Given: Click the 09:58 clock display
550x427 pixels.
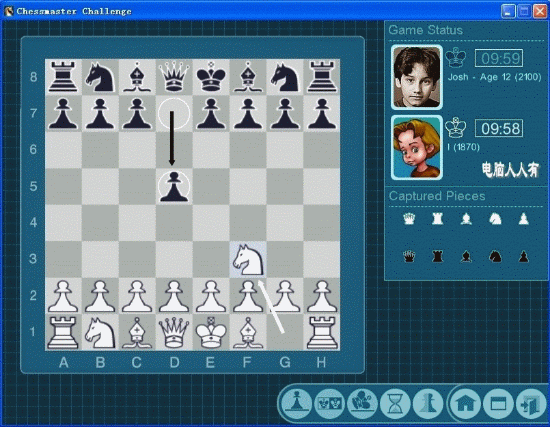Looking at the screenshot, I should point(499,128).
